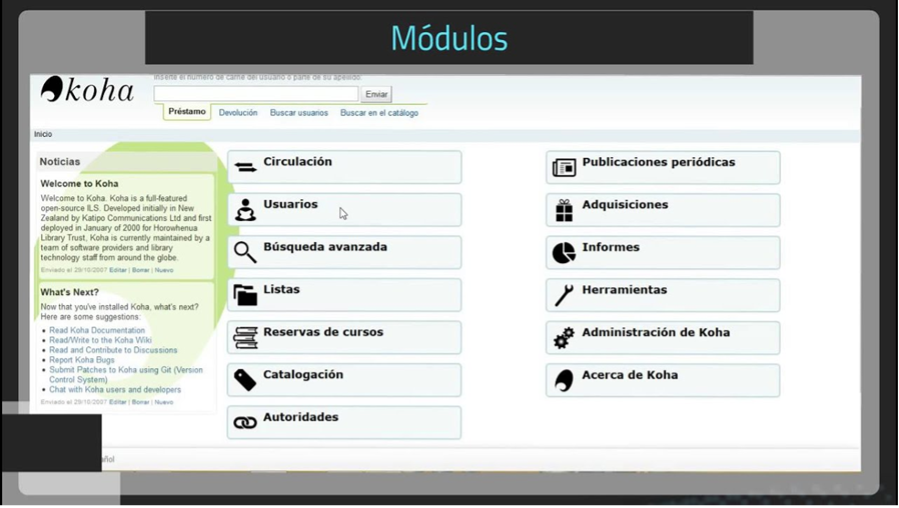The height and width of the screenshot is (508, 899).
Task: Click the Reservas de cursos books icon
Action: (x=245, y=338)
